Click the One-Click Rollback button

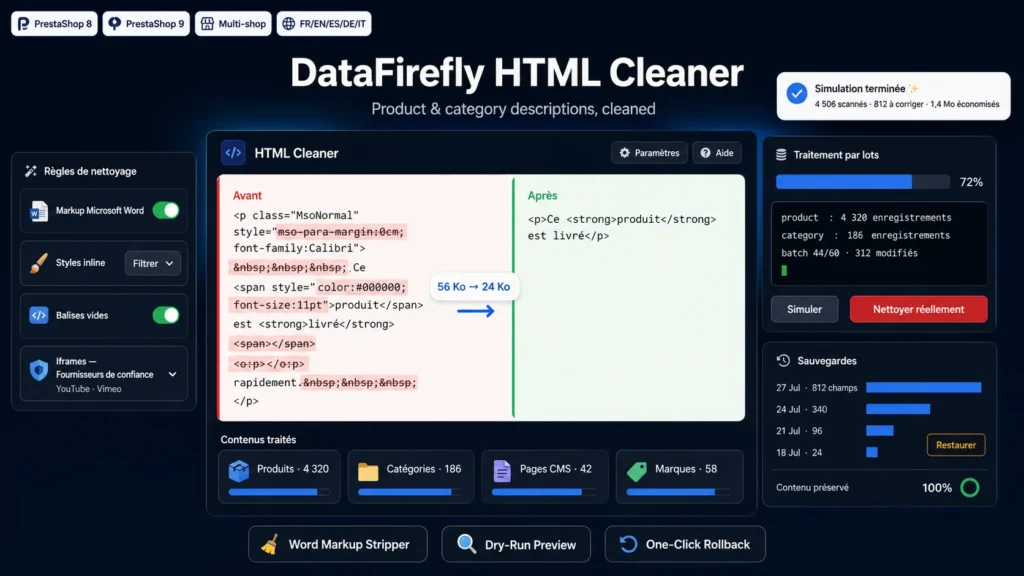[x=685, y=544]
